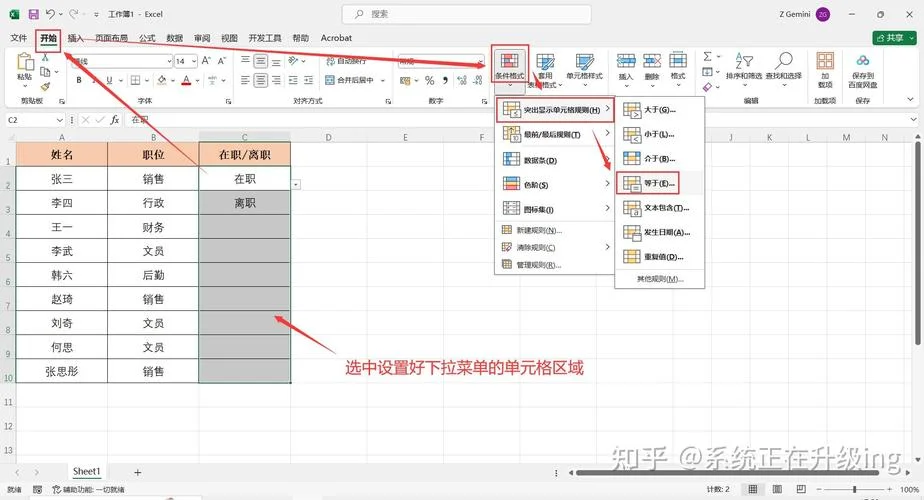
Task: Decrease font size with smaller A icon
Action: point(222,61)
